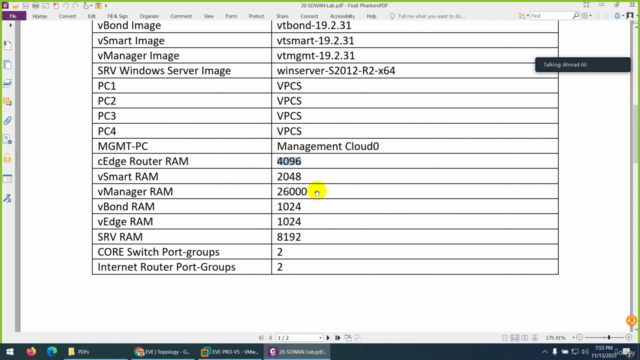Open the Security lock panel icon
The height and width of the screenshot is (360, 640).
[8, 158]
